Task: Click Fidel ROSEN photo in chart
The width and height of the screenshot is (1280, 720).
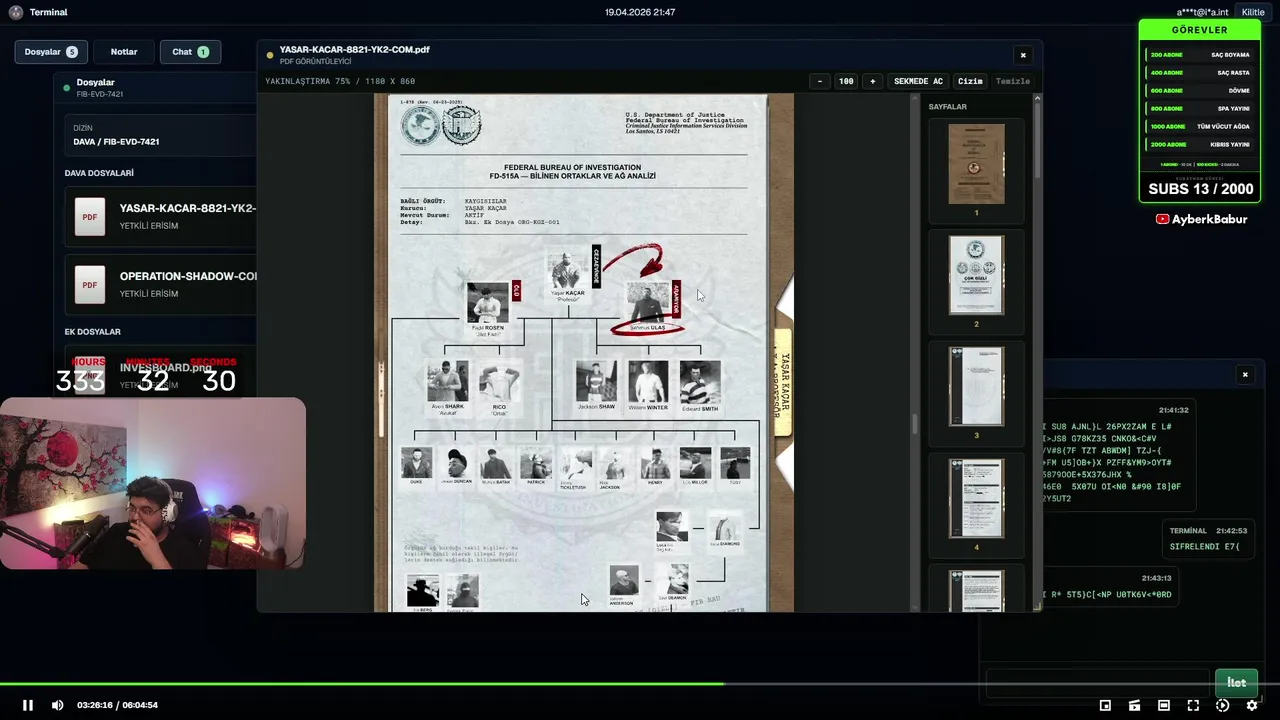Action: (488, 303)
